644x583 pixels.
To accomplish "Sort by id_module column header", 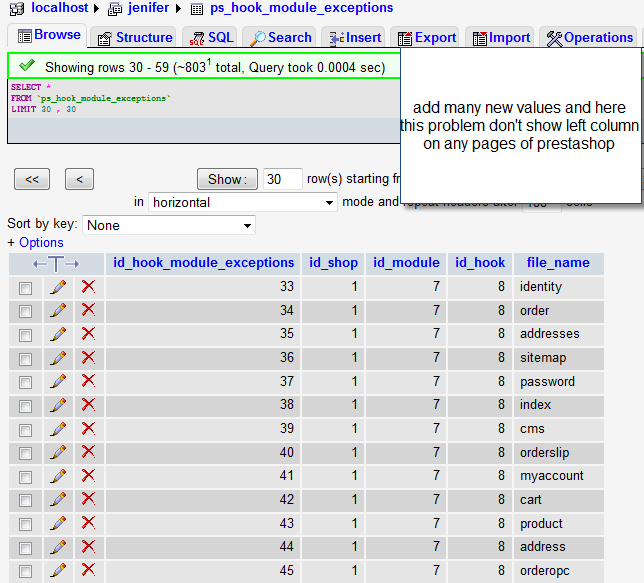I will click(406, 263).
